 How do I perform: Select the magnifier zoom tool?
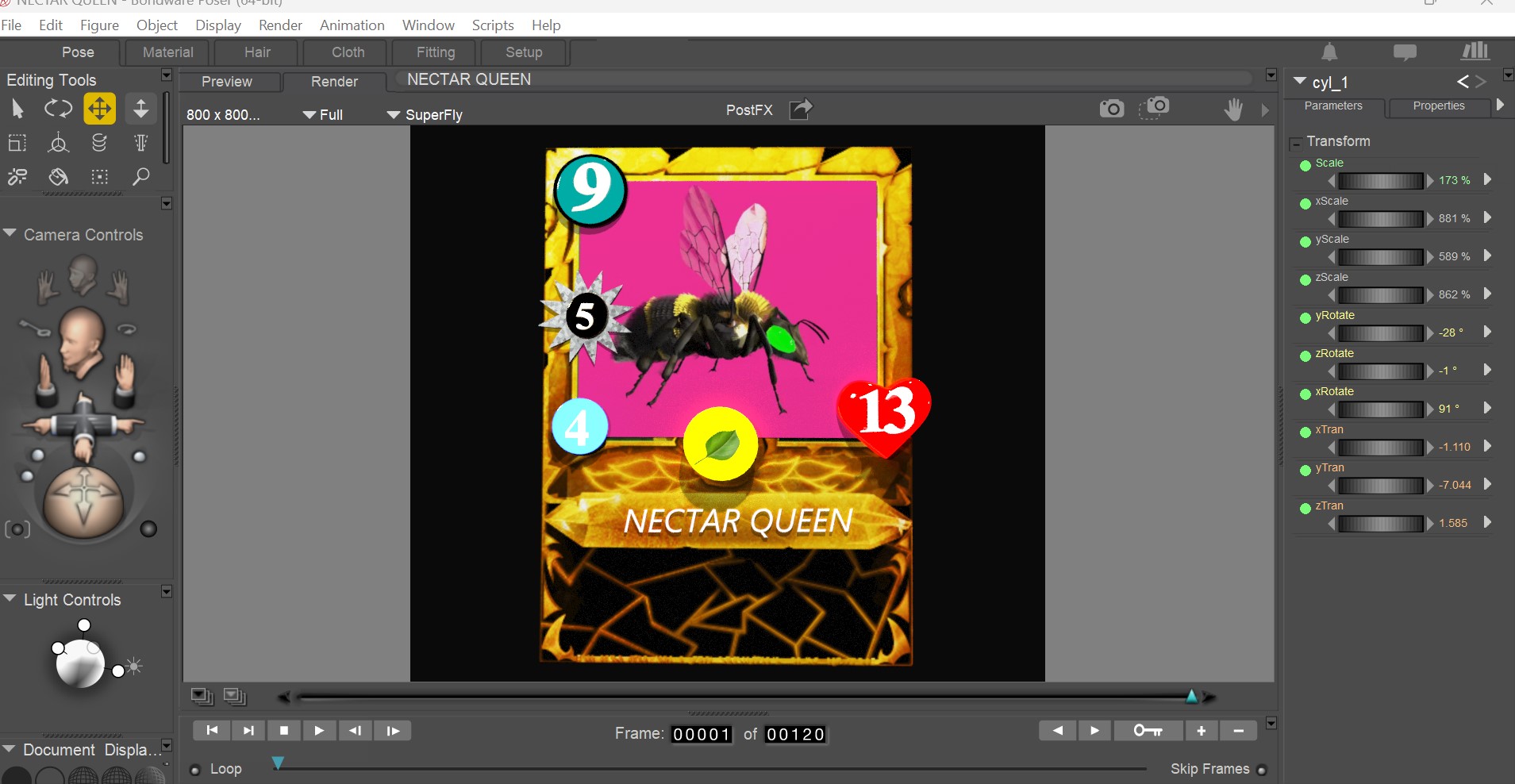coord(140,177)
